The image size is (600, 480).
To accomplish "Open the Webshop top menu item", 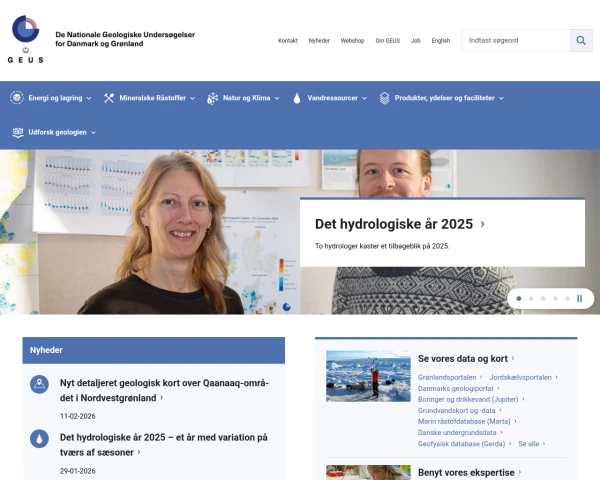I will [x=352, y=40].
